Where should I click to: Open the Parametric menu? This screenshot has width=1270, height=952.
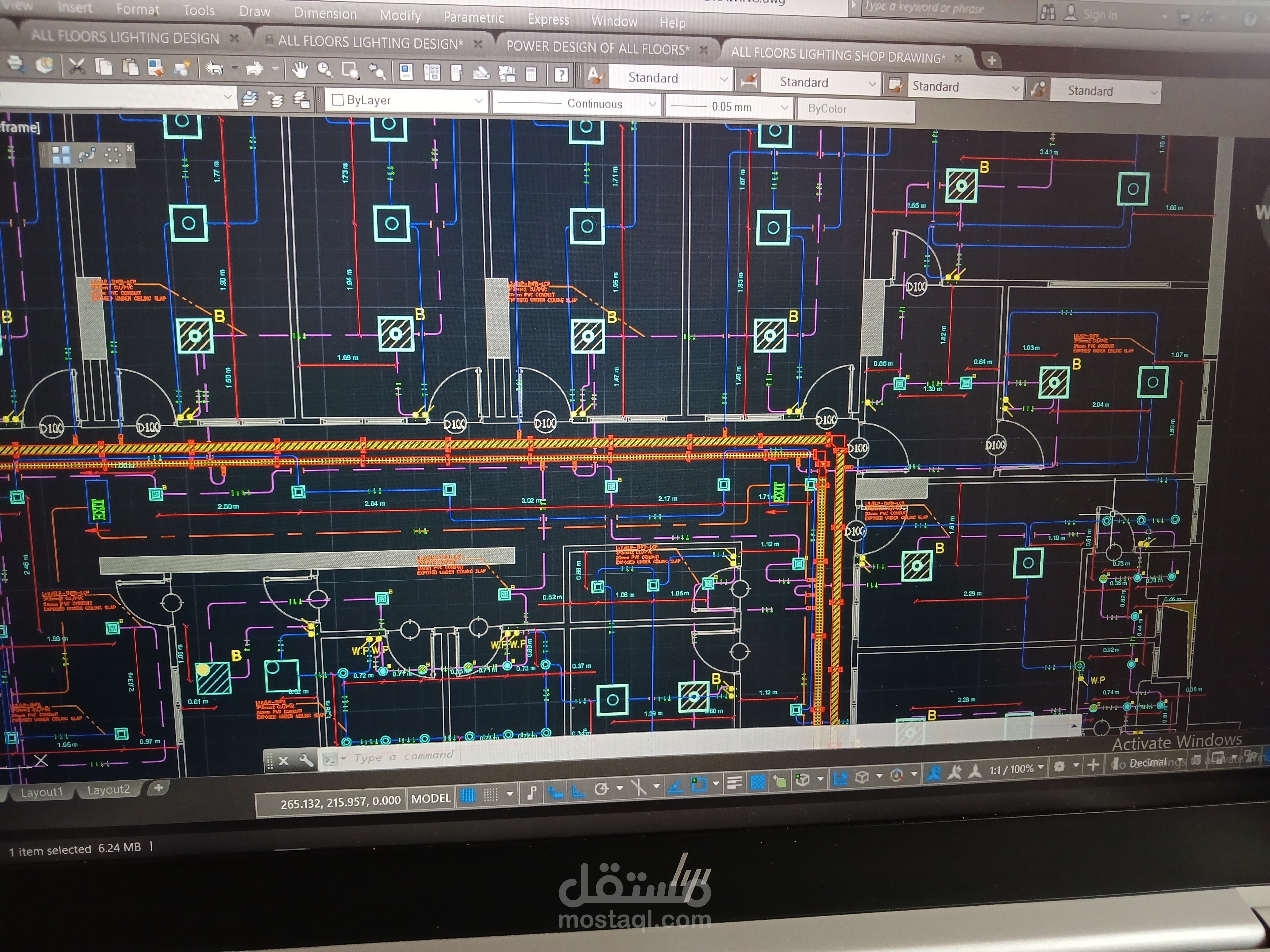(x=474, y=18)
